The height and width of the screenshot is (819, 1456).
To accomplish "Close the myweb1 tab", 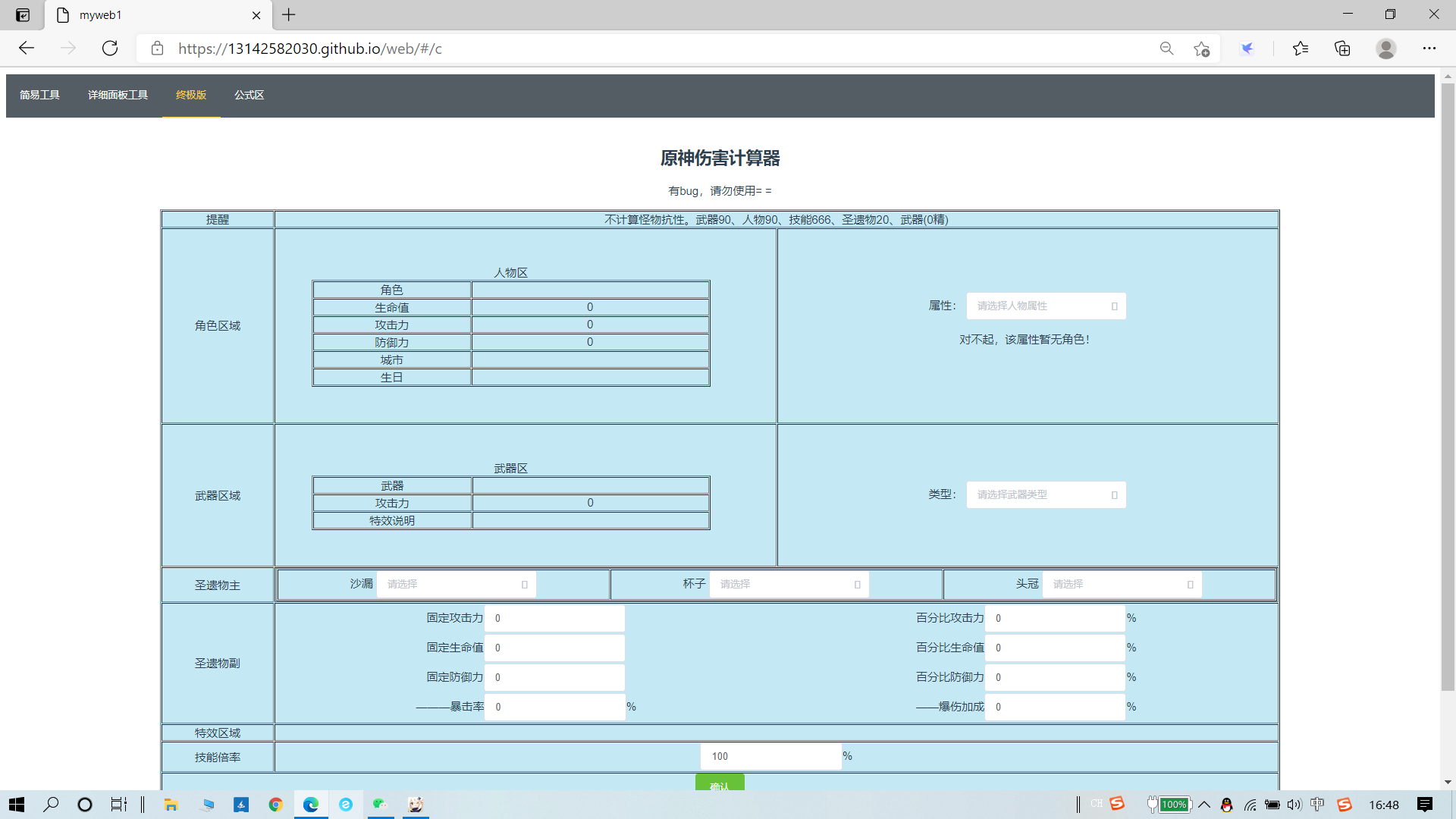I will 256,15.
